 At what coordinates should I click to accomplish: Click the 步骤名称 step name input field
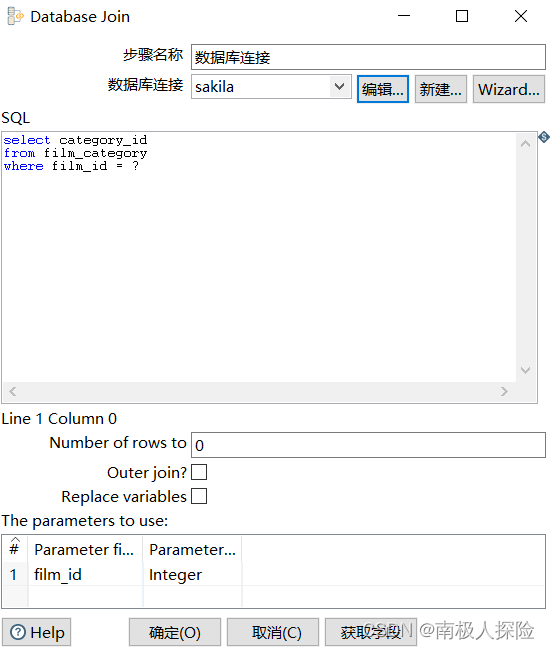point(368,57)
